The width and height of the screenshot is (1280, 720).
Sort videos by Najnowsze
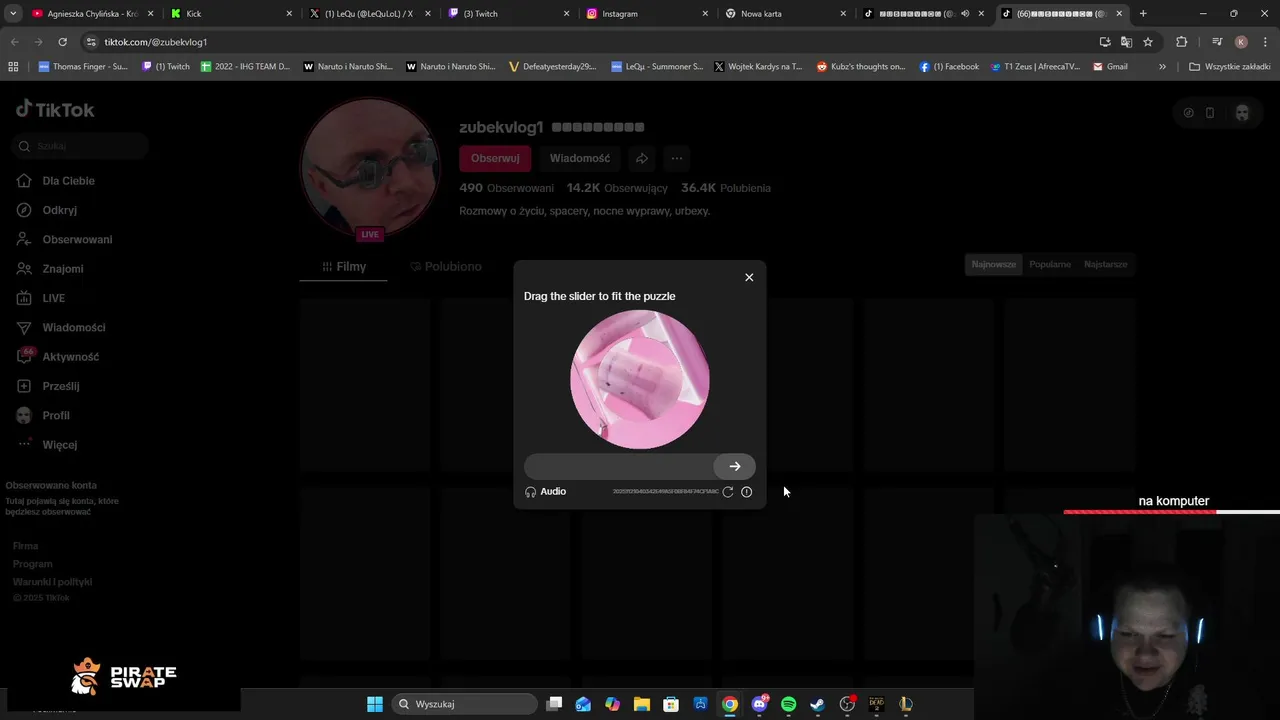[994, 264]
